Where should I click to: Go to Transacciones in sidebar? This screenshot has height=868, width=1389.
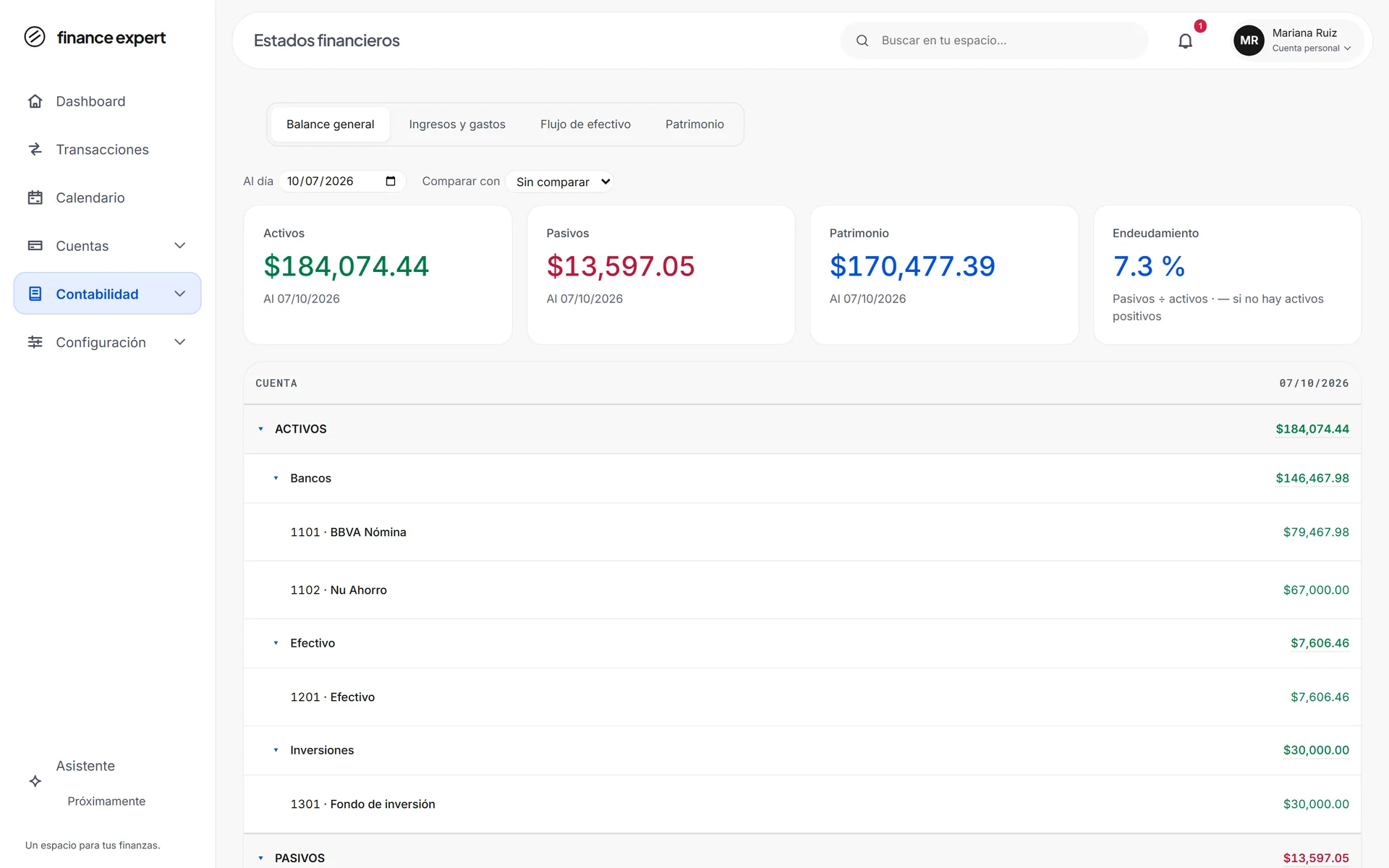click(x=107, y=150)
